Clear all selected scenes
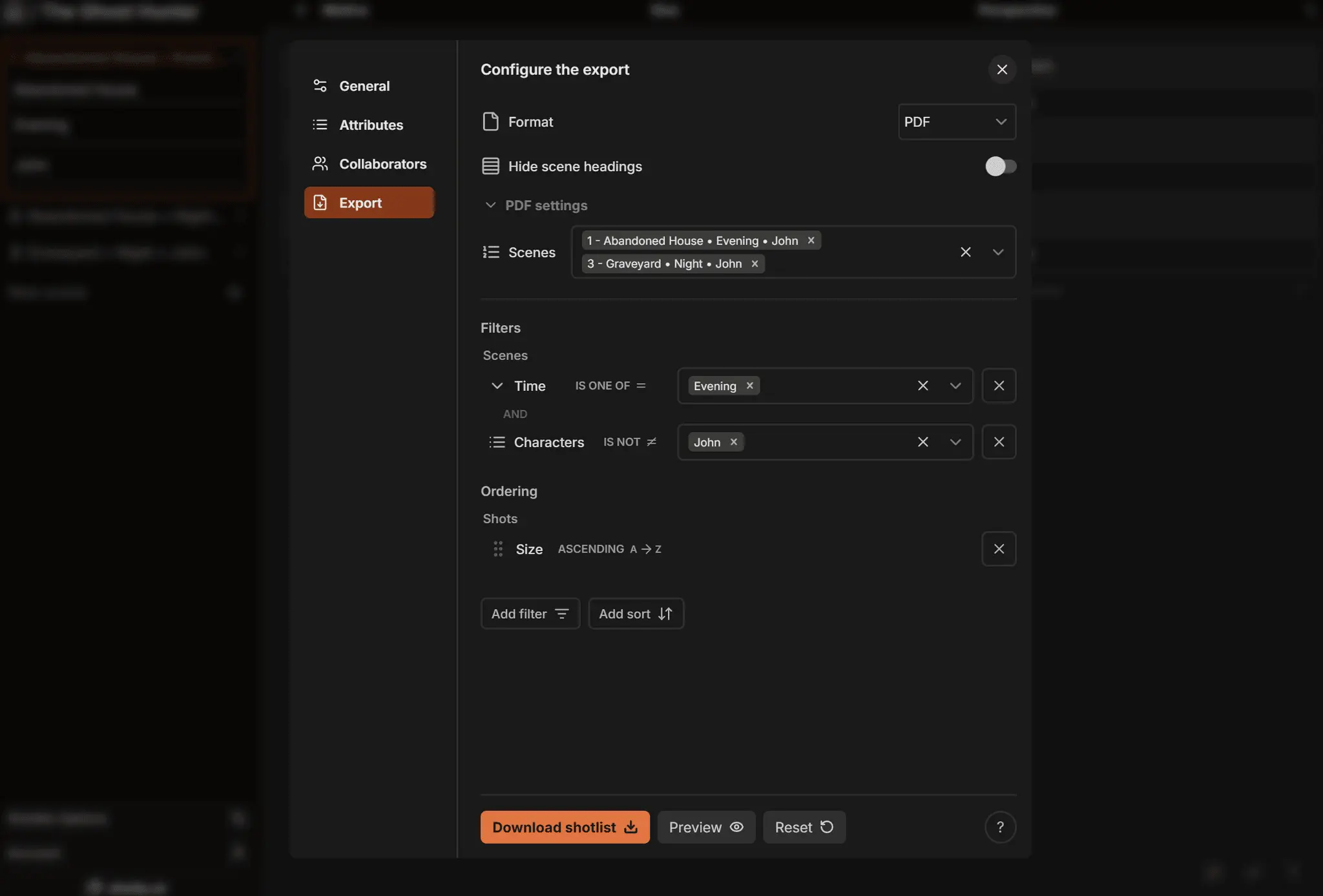This screenshot has height=896, width=1323. (x=966, y=252)
